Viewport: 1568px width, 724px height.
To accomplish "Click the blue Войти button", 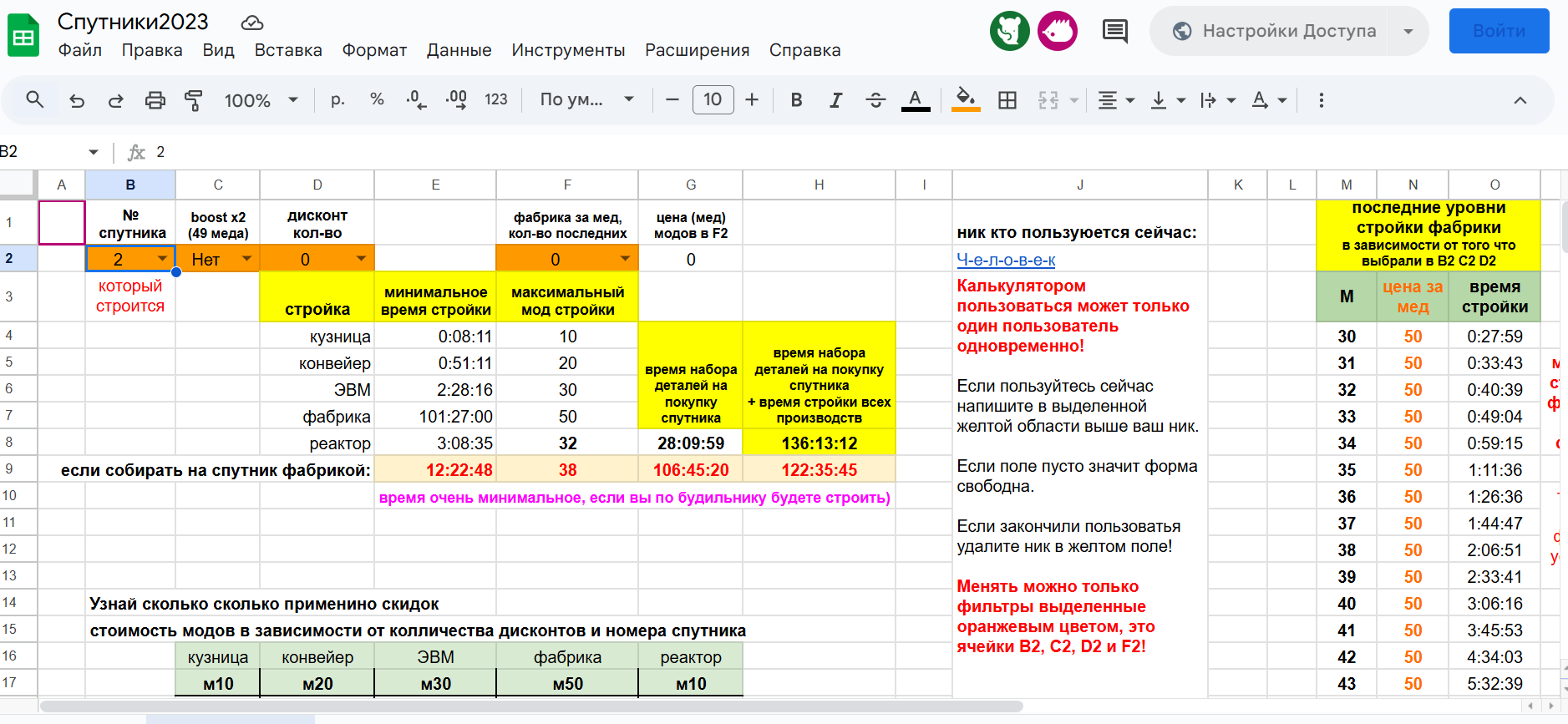I will click(1499, 31).
